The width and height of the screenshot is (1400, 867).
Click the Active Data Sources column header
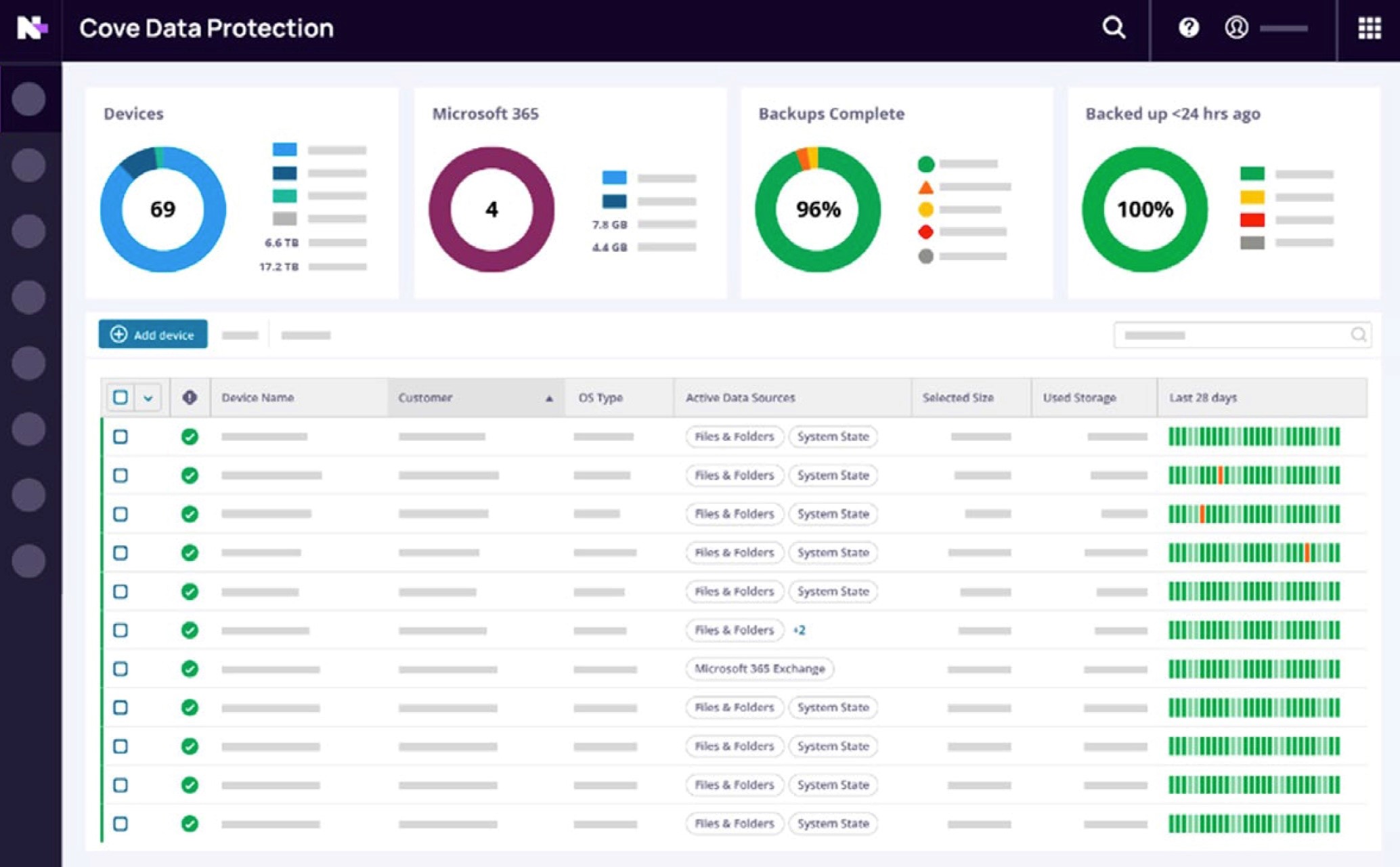pyautogui.click(x=740, y=398)
